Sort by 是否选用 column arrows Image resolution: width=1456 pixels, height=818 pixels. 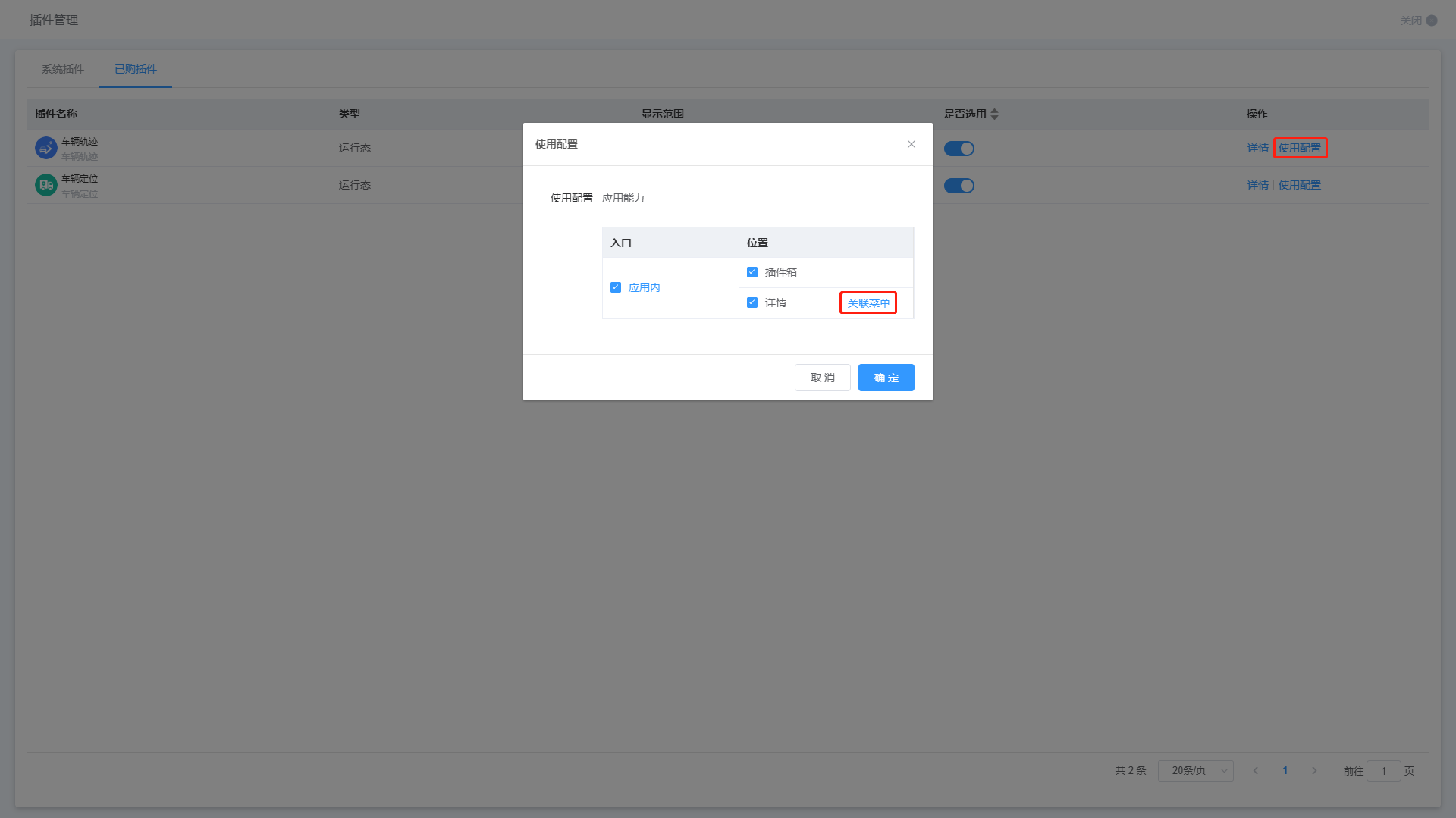pyautogui.click(x=994, y=114)
